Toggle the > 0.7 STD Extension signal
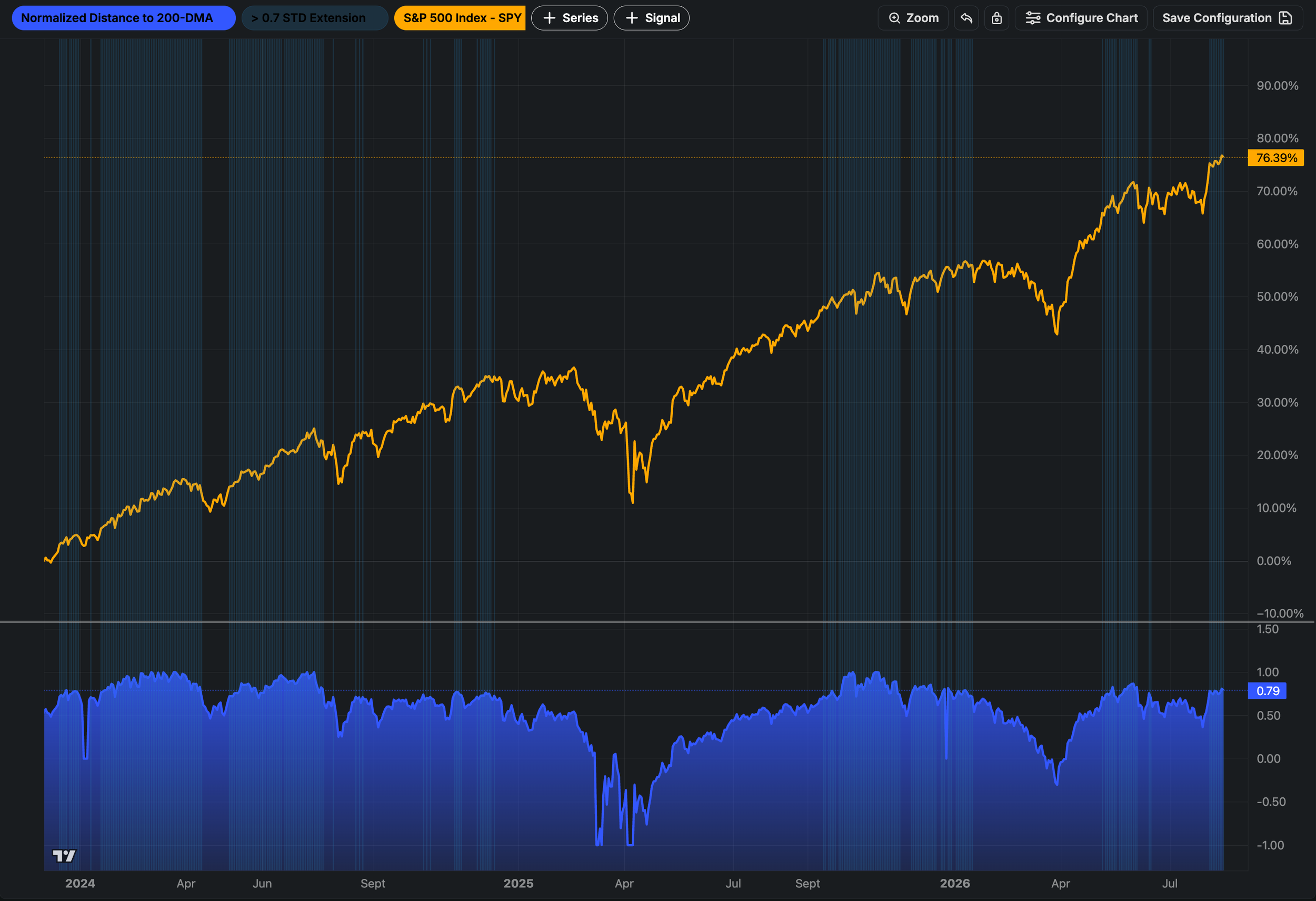Viewport: 1316px width, 901px height. point(315,18)
